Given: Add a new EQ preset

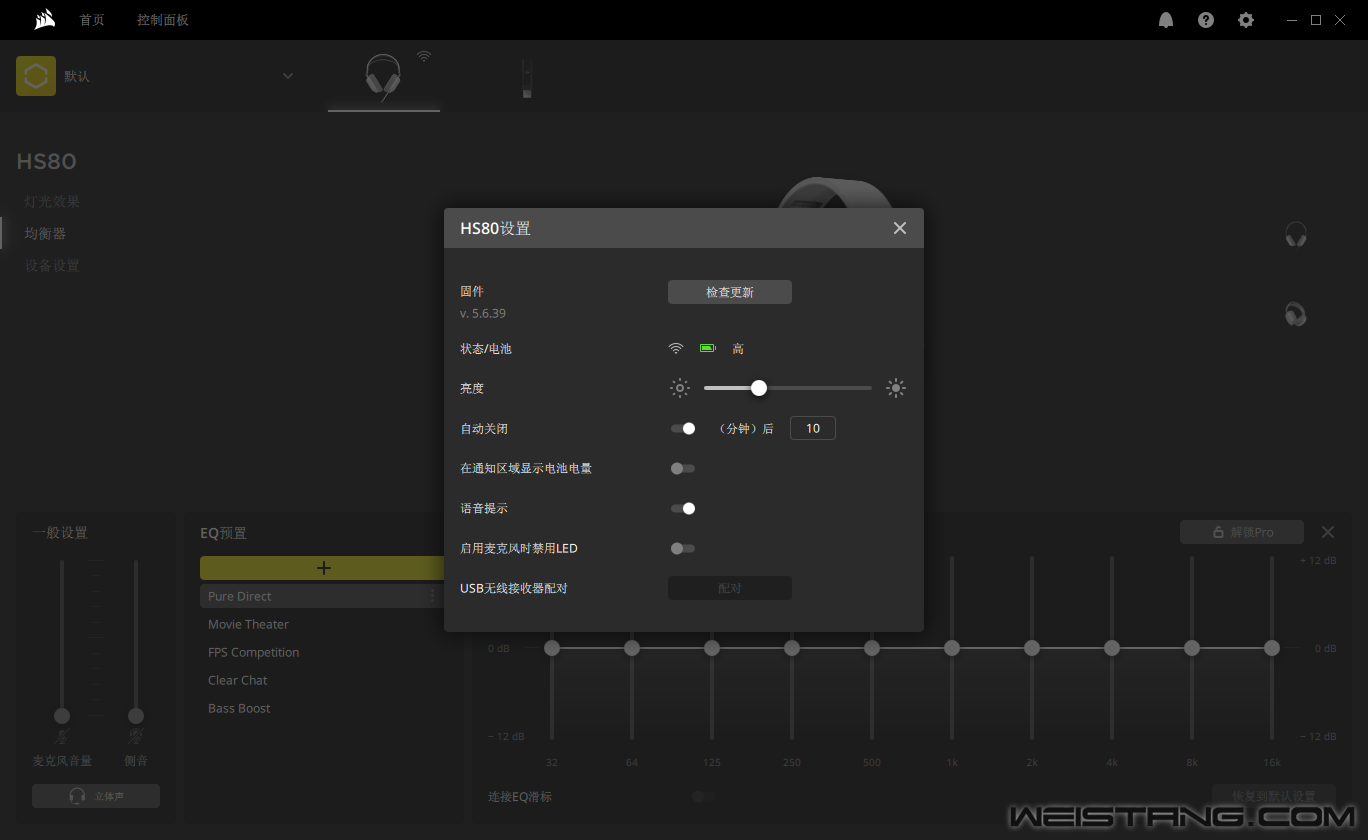Looking at the screenshot, I should [x=323, y=568].
